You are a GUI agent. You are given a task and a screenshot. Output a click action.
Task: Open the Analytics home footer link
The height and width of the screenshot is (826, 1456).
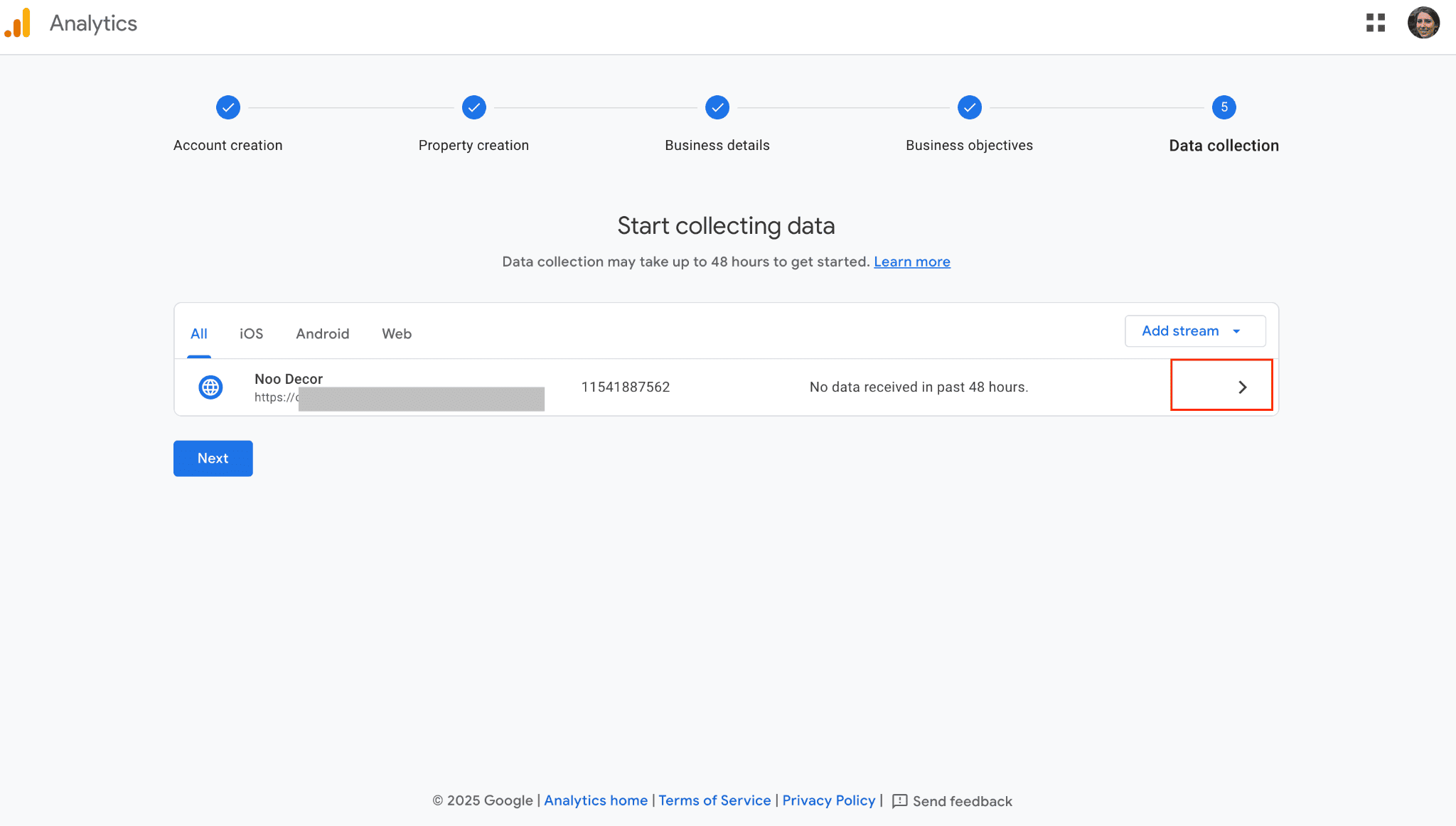click(595, 801)
